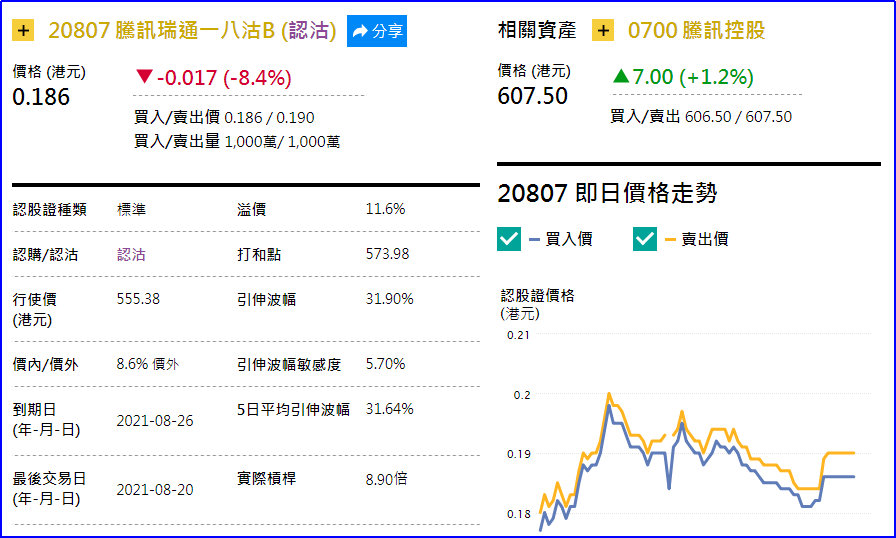
Task: Select the 打和點 breakeven value 573.98
Action: (387, 254)
